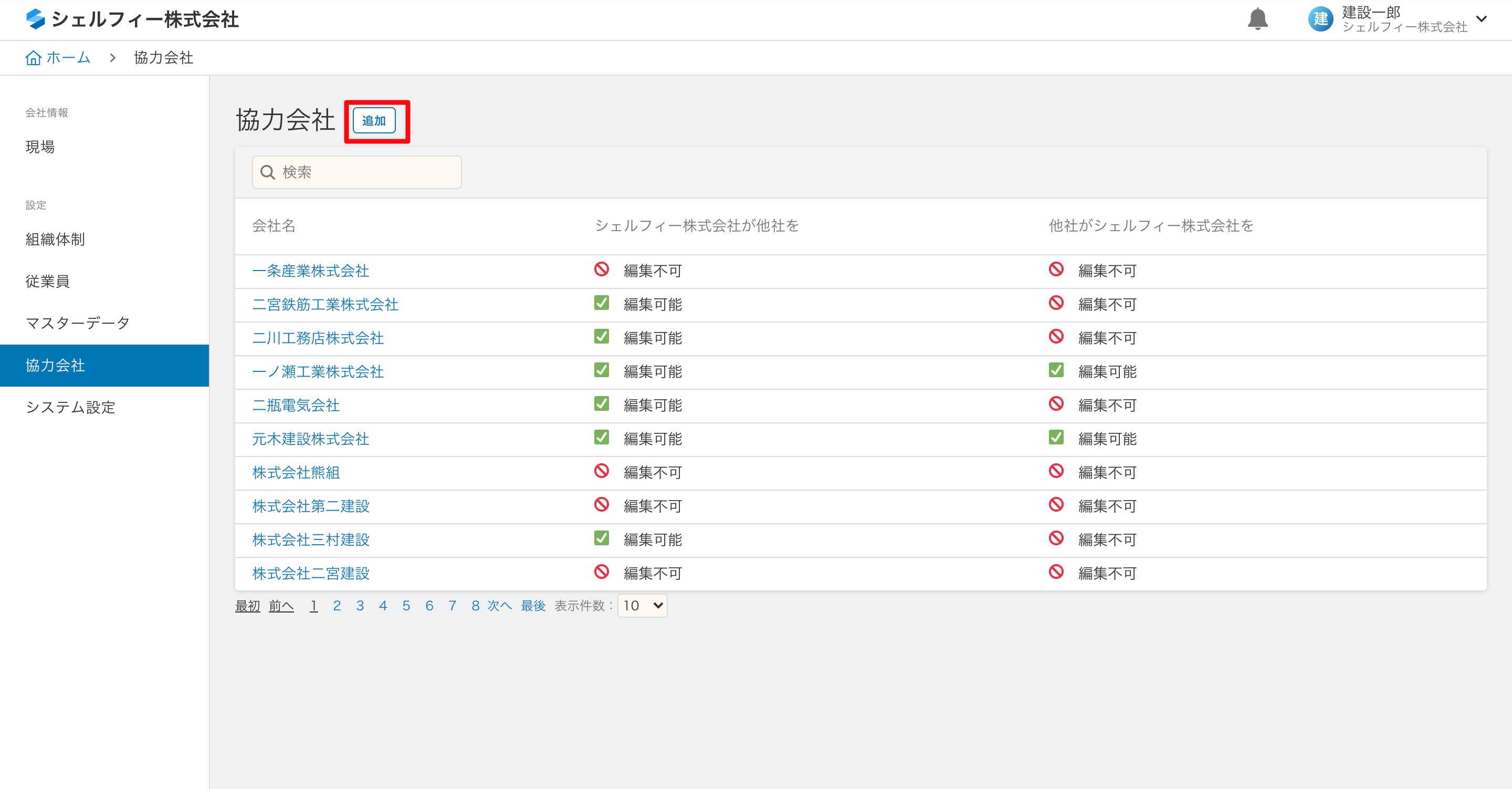Click green checkmark for 二宮鉄筋工業株式会社
The width and height of the screenshot is (1512, 789).
click(x=602, y=303)
